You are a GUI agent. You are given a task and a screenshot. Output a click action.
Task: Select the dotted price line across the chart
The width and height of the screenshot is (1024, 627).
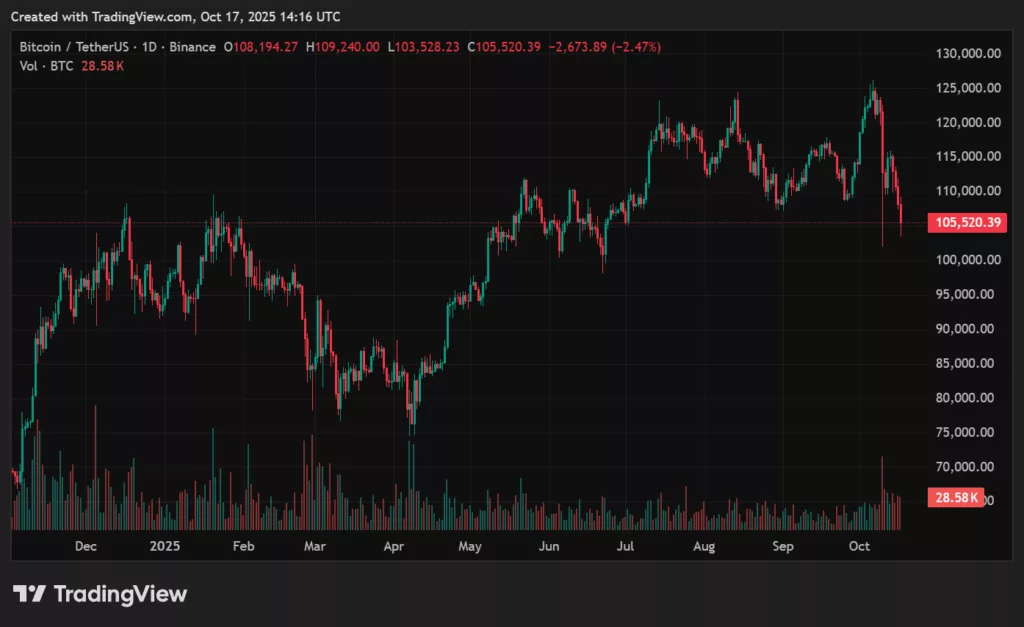(x=450, y=222)
